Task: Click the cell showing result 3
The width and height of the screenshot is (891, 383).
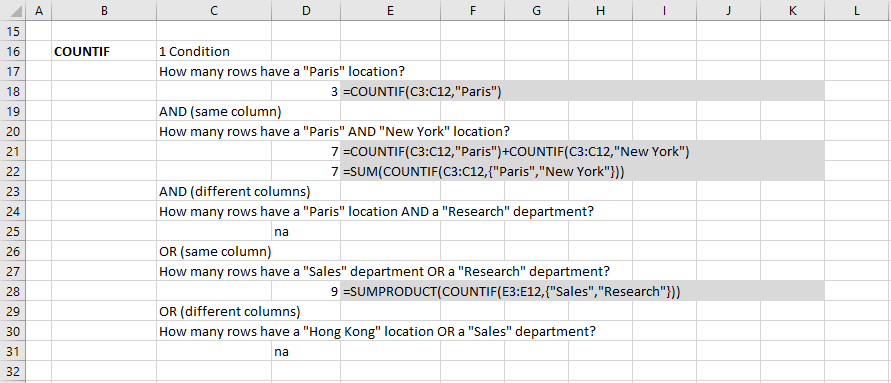Action: pos(306,91)
